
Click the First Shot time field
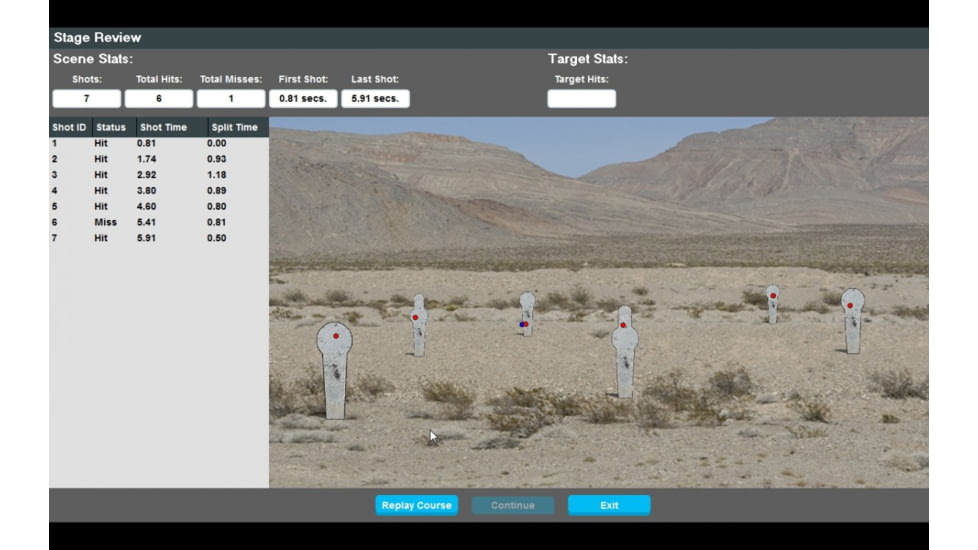(x=303, y=99)
